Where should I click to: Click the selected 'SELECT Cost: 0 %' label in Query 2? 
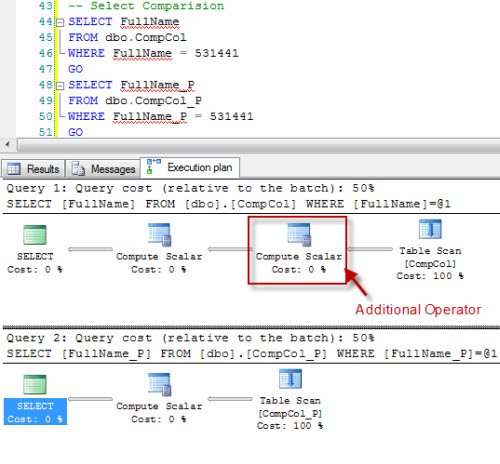tap(35, 412)
